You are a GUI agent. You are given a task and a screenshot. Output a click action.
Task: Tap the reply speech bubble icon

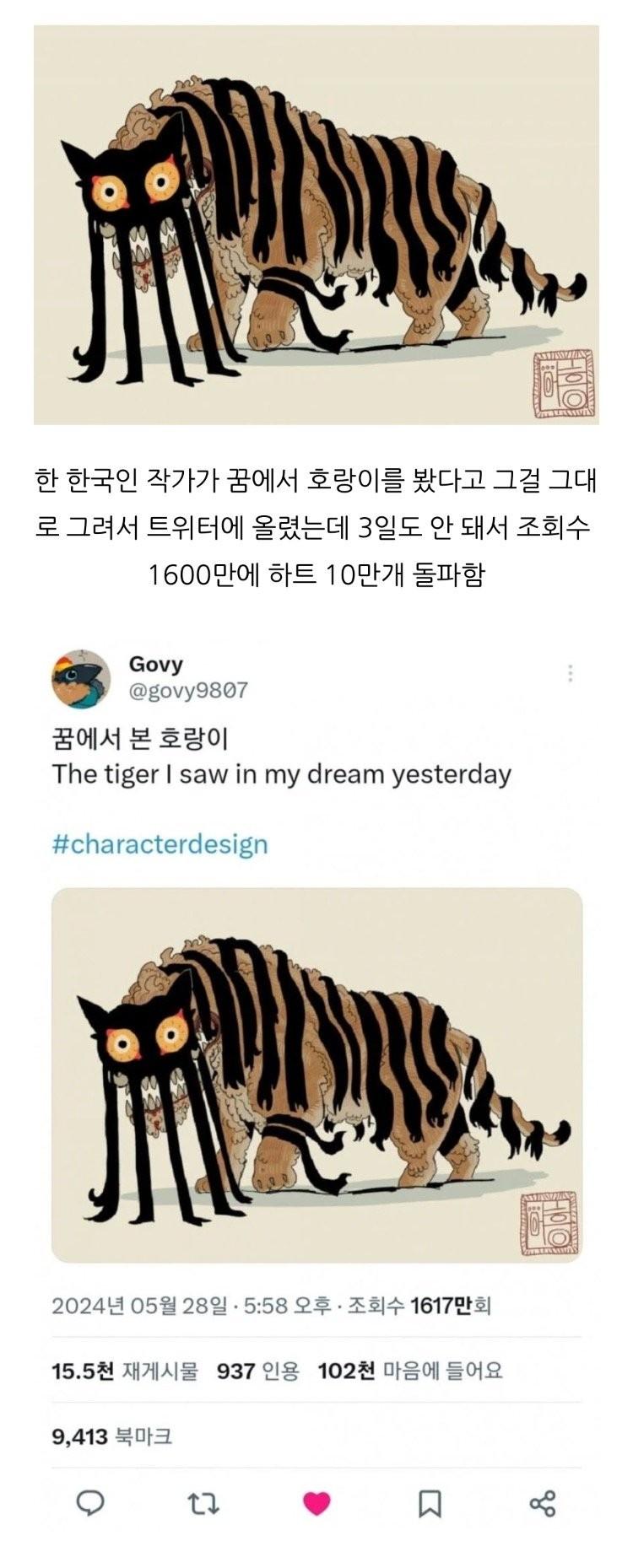click(x=90, y=1502)
